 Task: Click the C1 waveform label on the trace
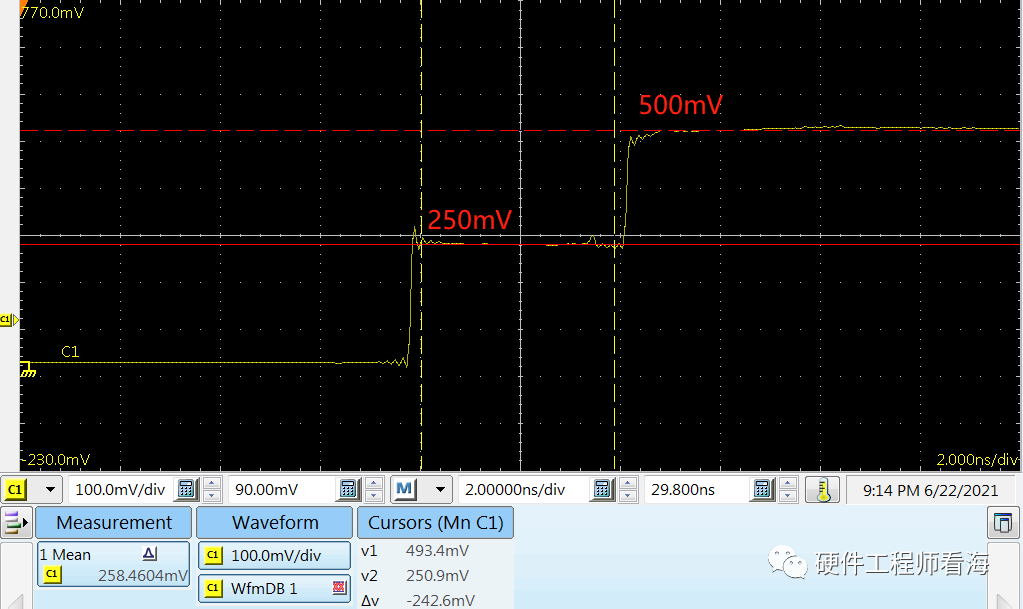pos(70,352)
